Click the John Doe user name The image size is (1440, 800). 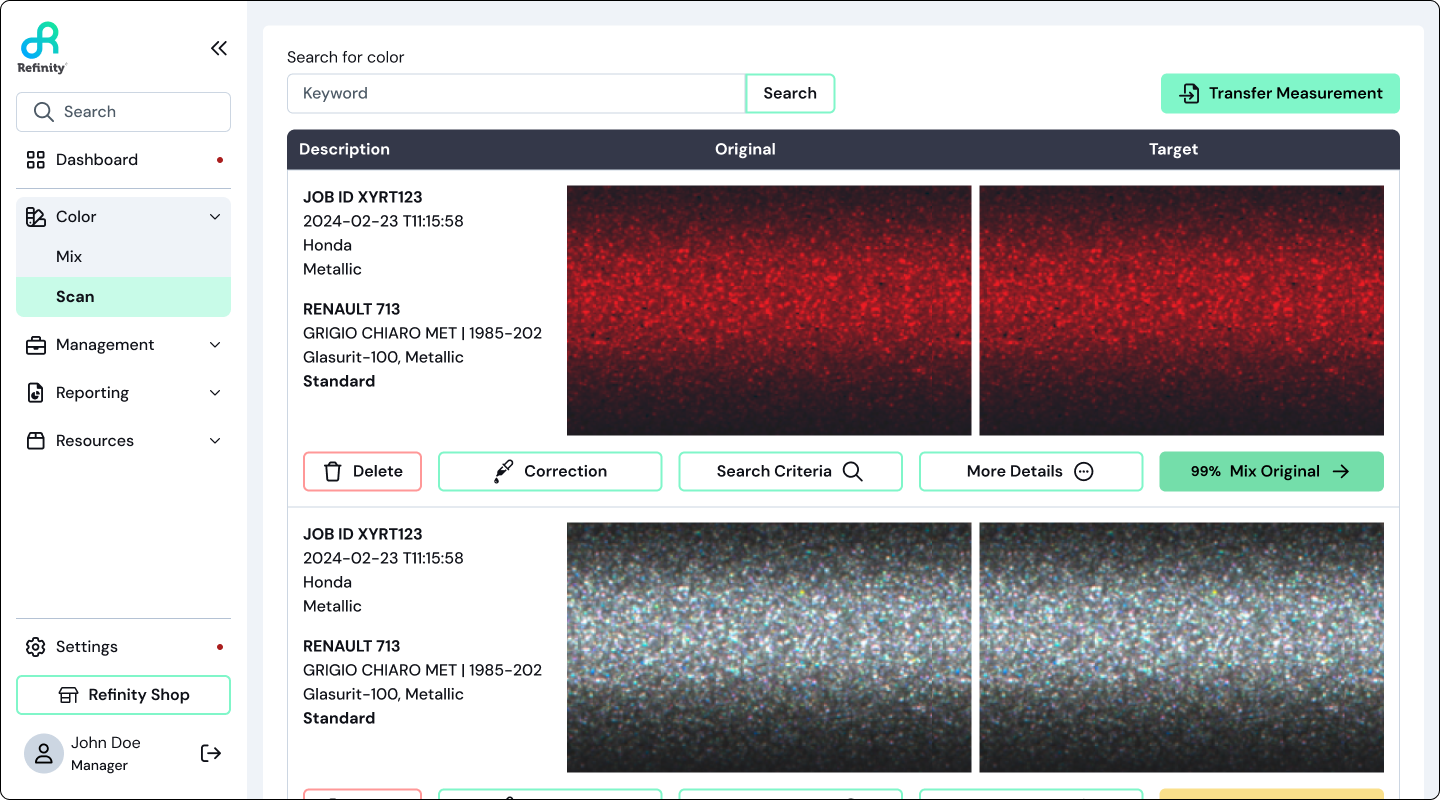(x=105, y=743)
